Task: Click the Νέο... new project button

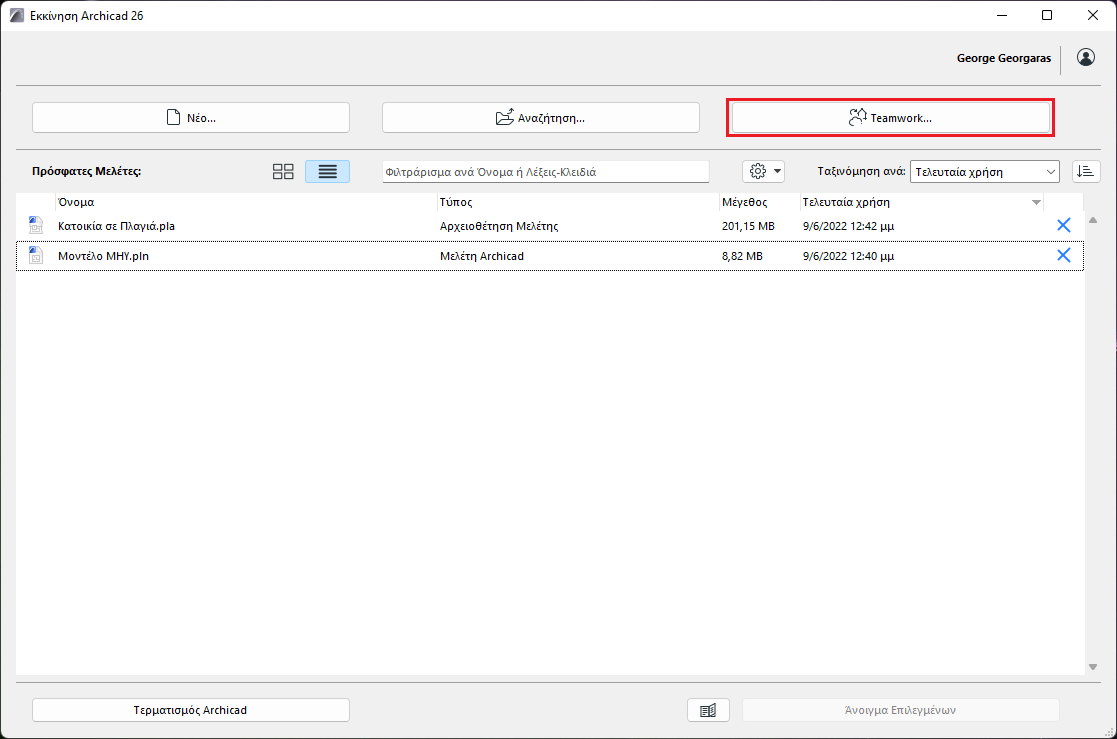Action: tap(191, 118)
